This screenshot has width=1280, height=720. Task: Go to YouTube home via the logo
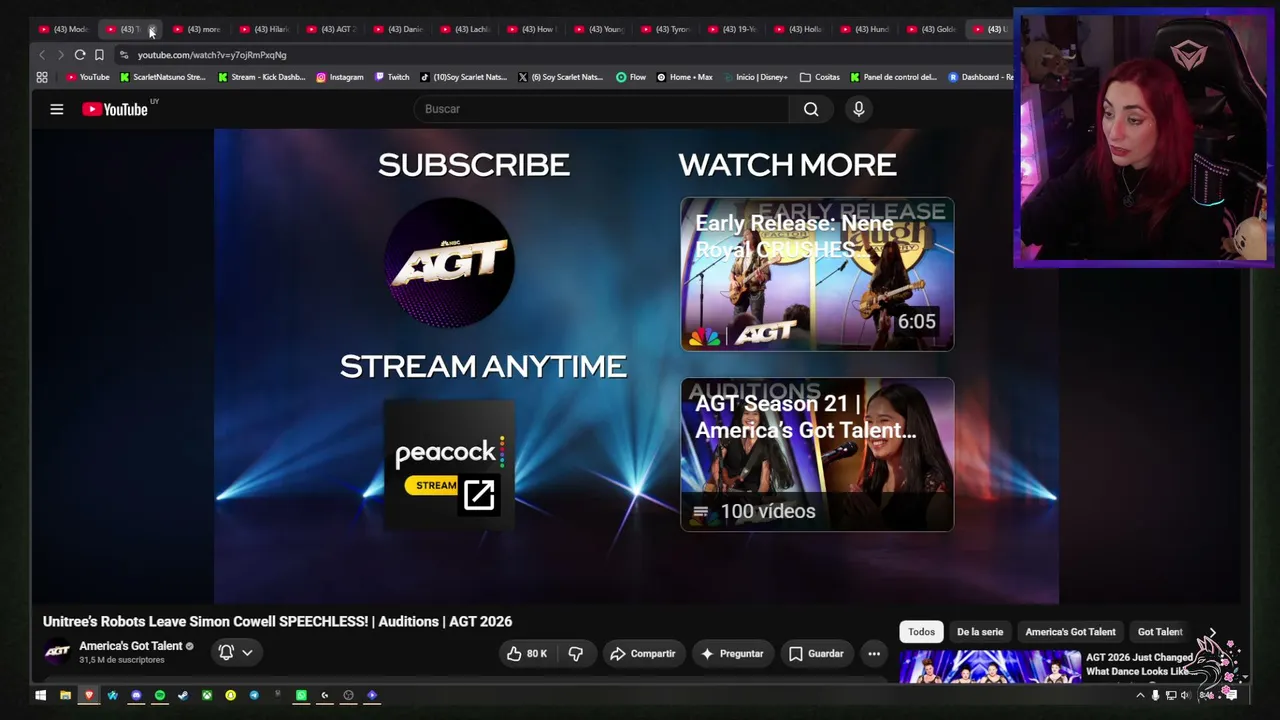pyautogui.click(x=115, y=109)
